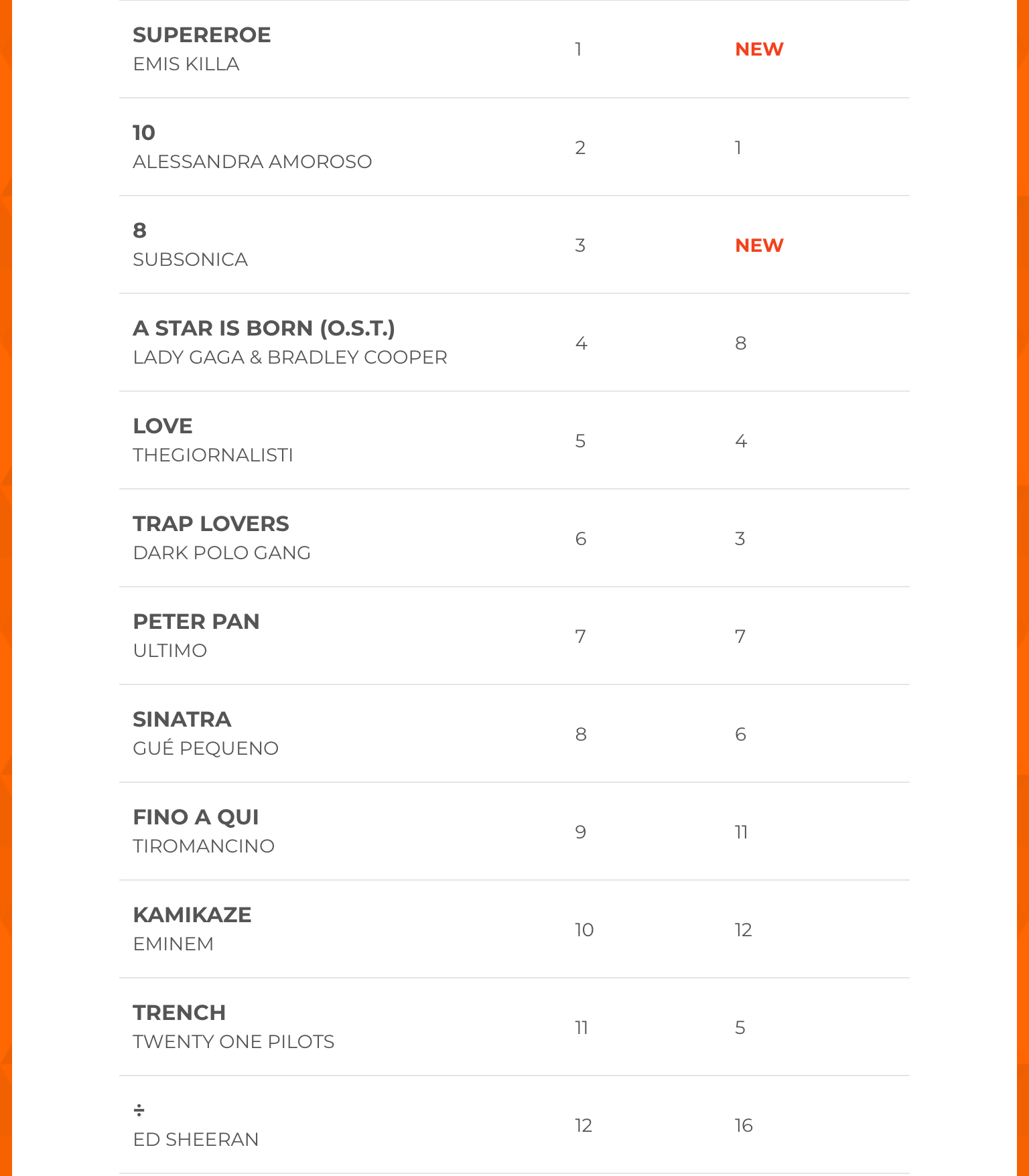This screenshot has height=1176, width=1029.
Task: Open the SUBSONICA artist entry
Action: pyautogui.click(x=190, y=260)
